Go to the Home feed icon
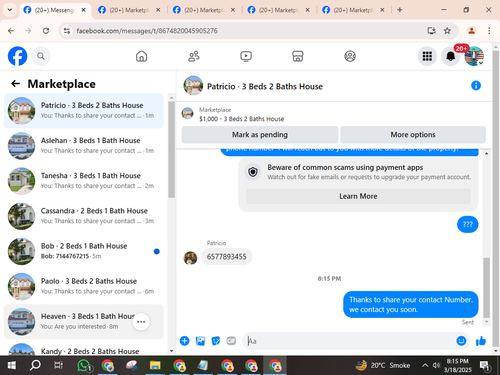The image size is (500, 375). (x=141, y=56)
